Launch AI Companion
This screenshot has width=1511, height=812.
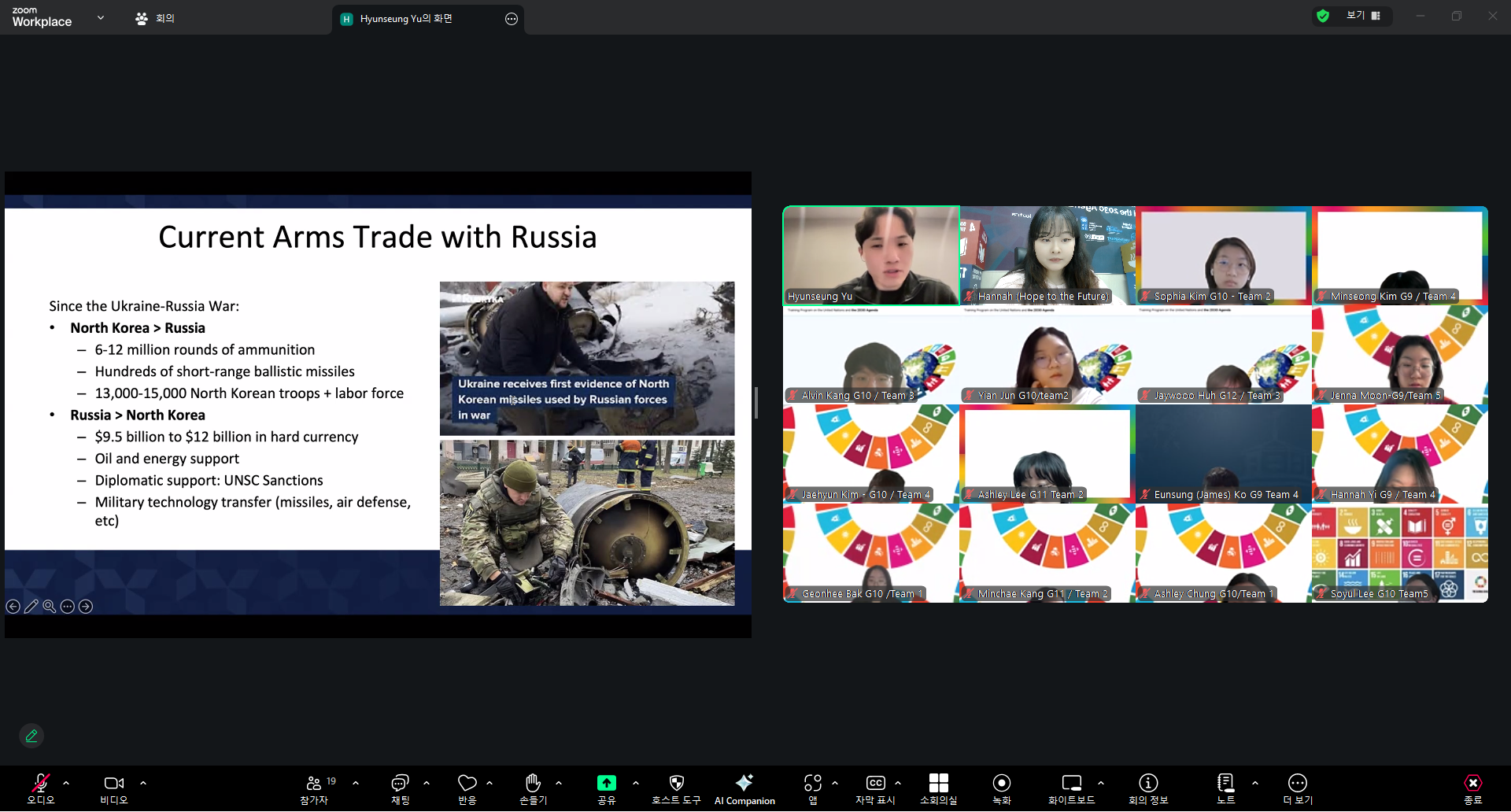click(x=744, y=783)
